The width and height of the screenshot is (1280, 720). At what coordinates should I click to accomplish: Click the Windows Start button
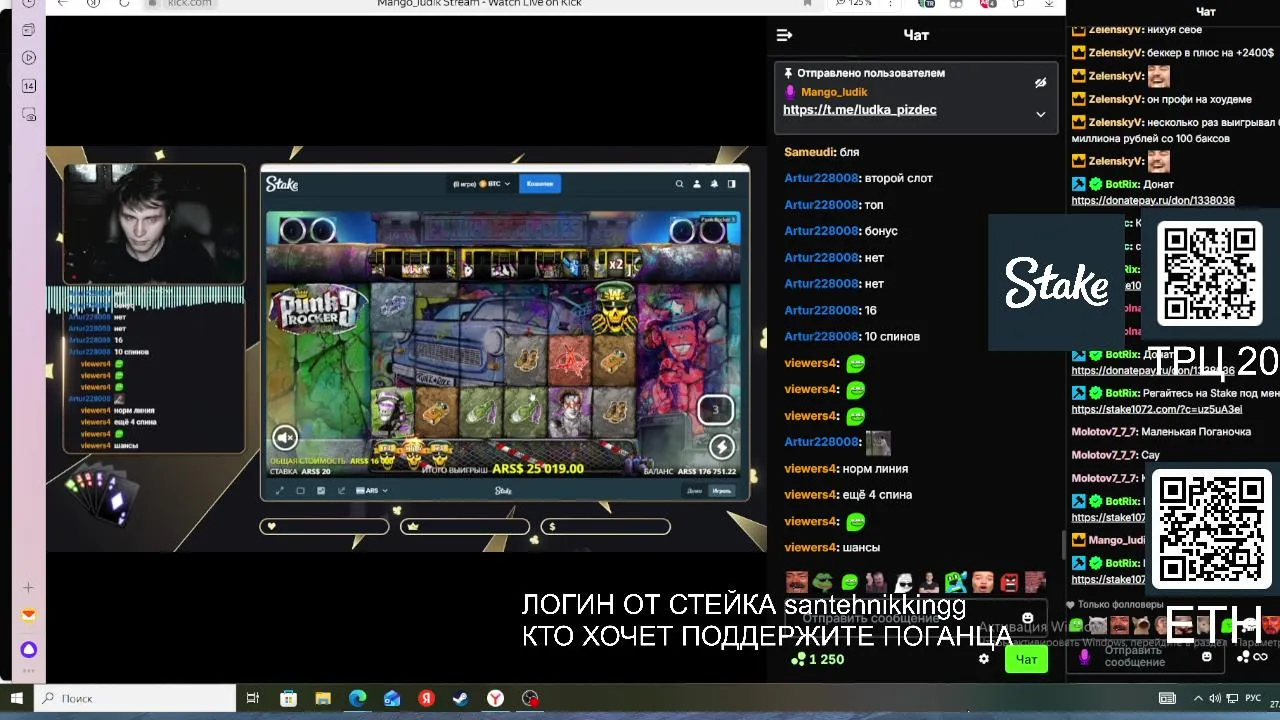[x=16, y=698]
